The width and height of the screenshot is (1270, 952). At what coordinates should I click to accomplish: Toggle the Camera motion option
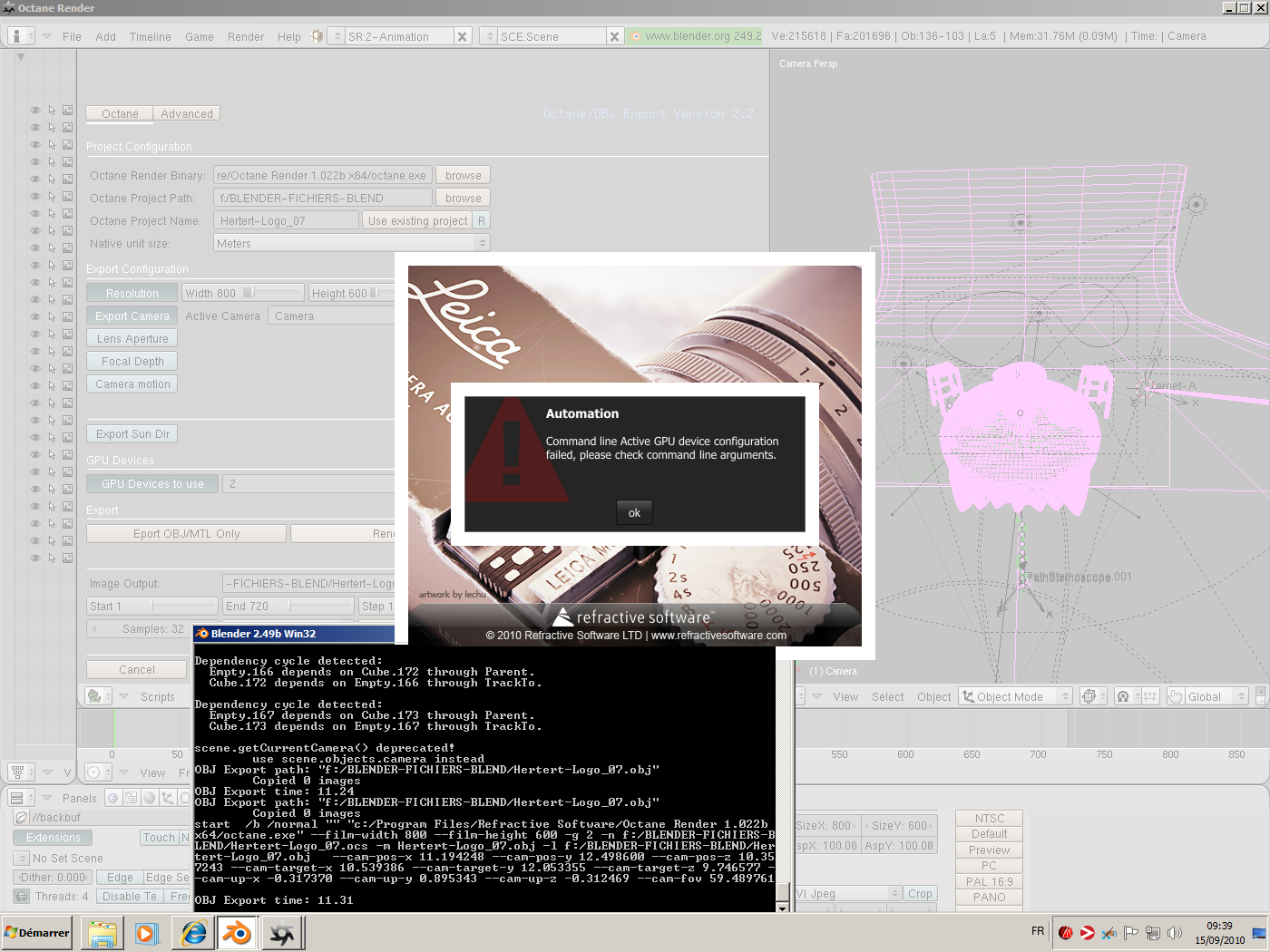[x=132, y=384]
